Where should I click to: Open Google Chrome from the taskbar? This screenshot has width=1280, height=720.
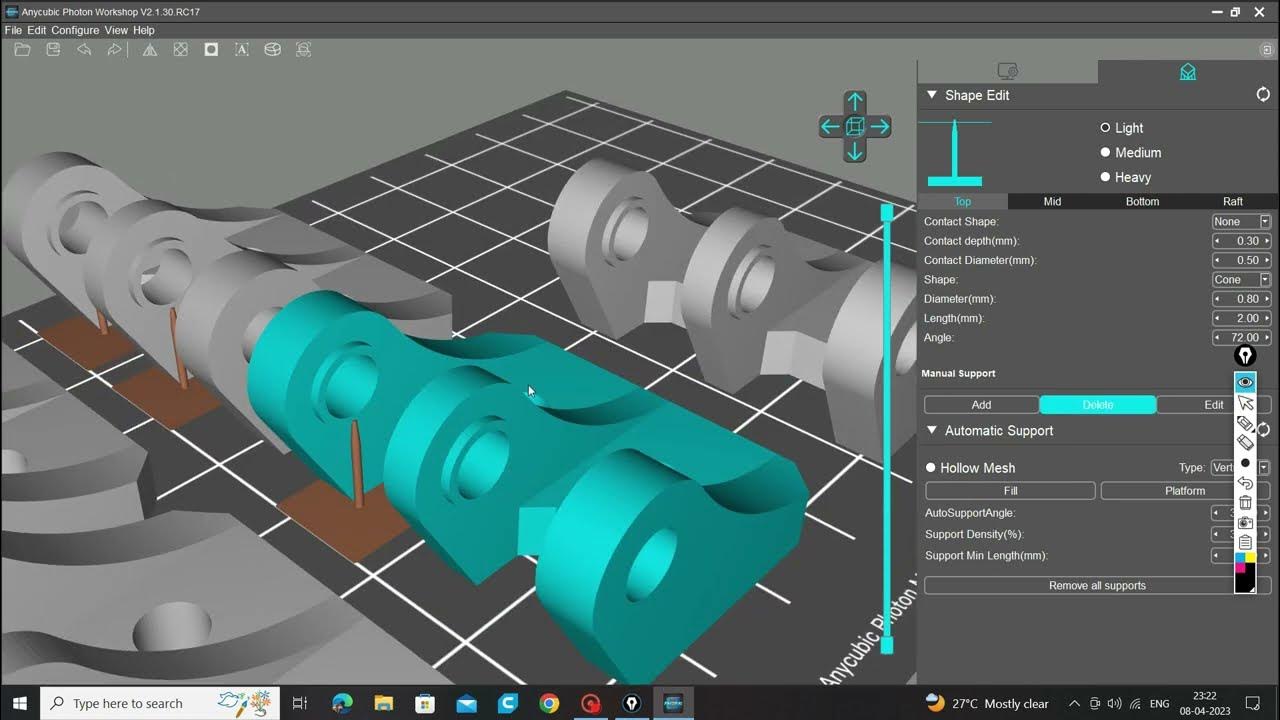pyautogui.click(x=549, y=703)
